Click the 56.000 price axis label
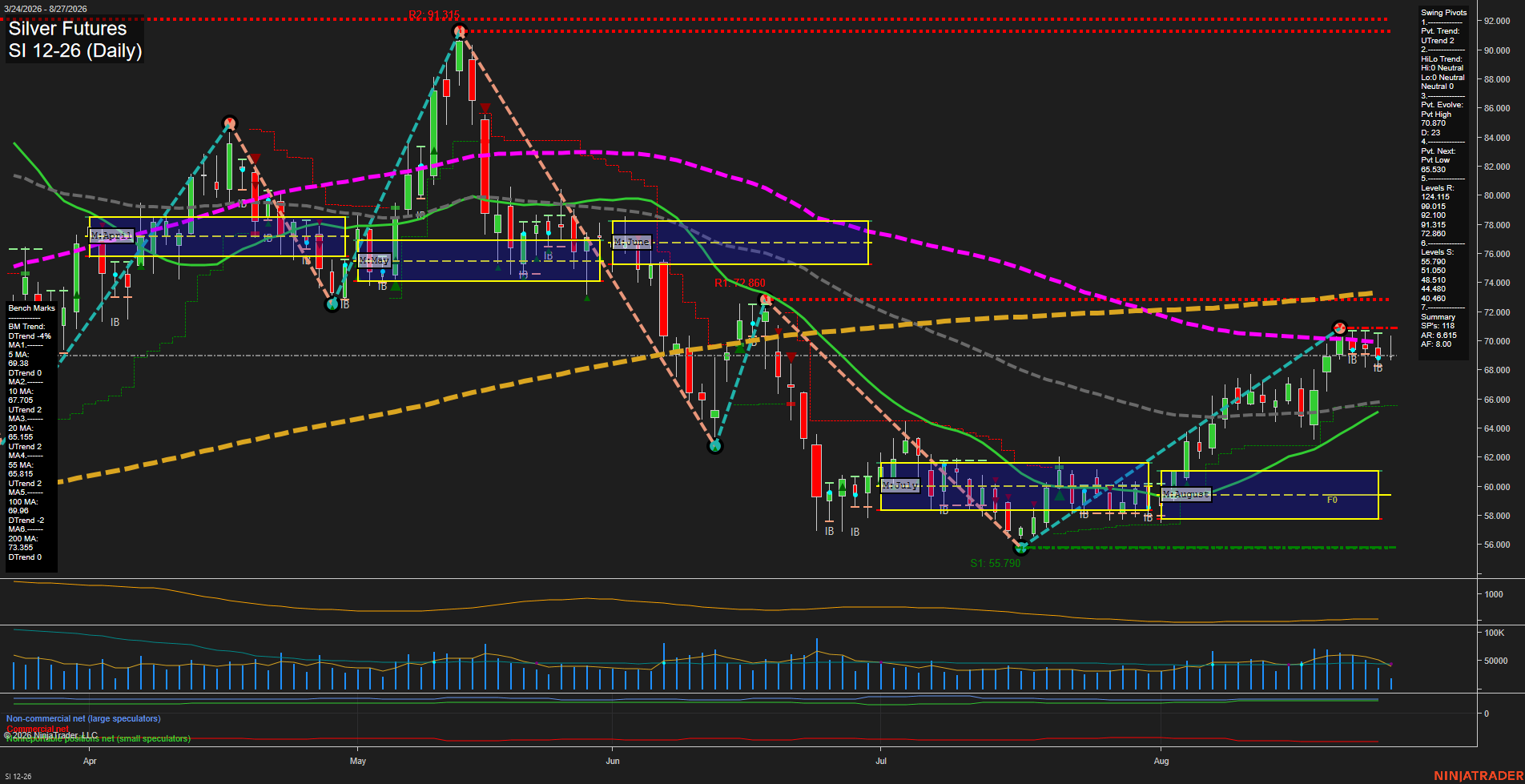Viewport: 1525px width, 784px height. [1497, 545]
